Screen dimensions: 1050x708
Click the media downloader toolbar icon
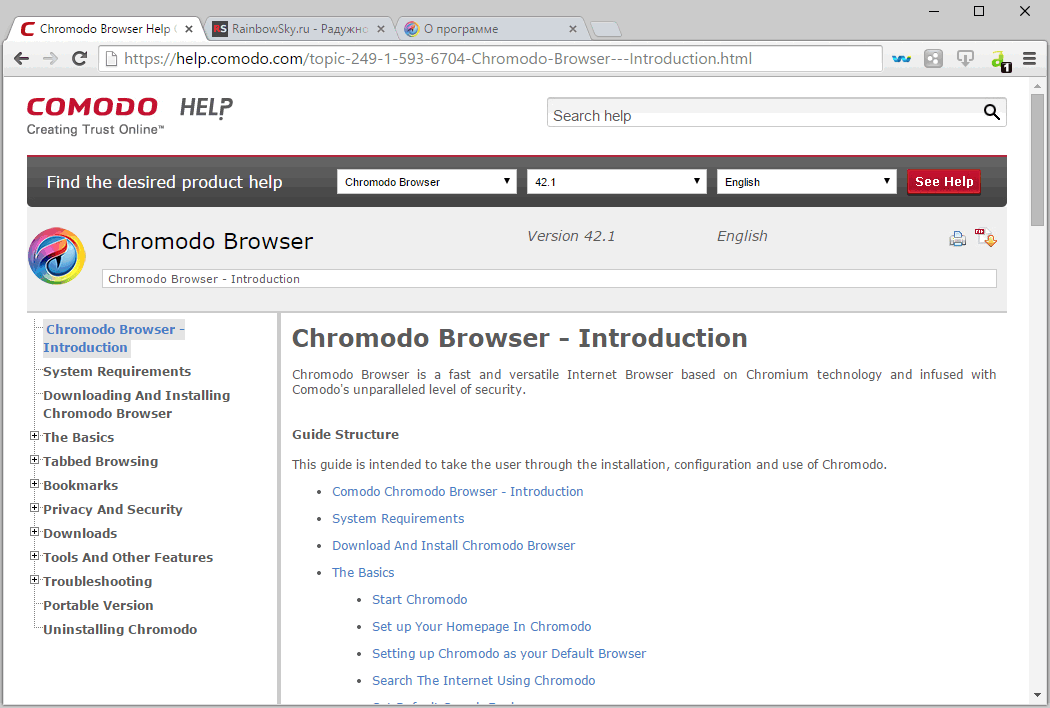965,59
